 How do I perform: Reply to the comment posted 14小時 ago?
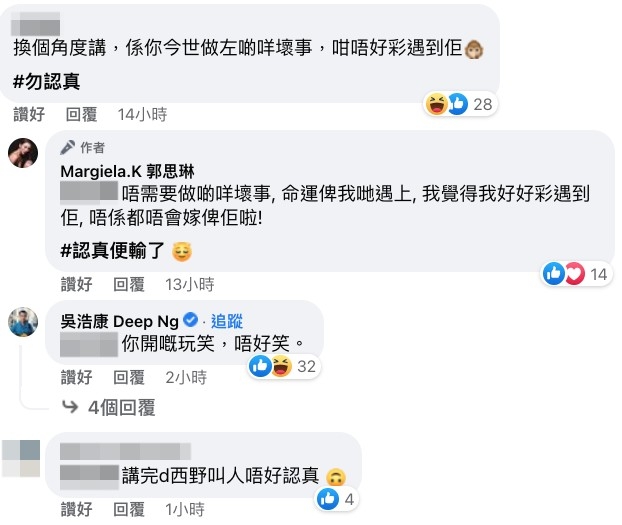pyautogui.click(x=81, y=114)
